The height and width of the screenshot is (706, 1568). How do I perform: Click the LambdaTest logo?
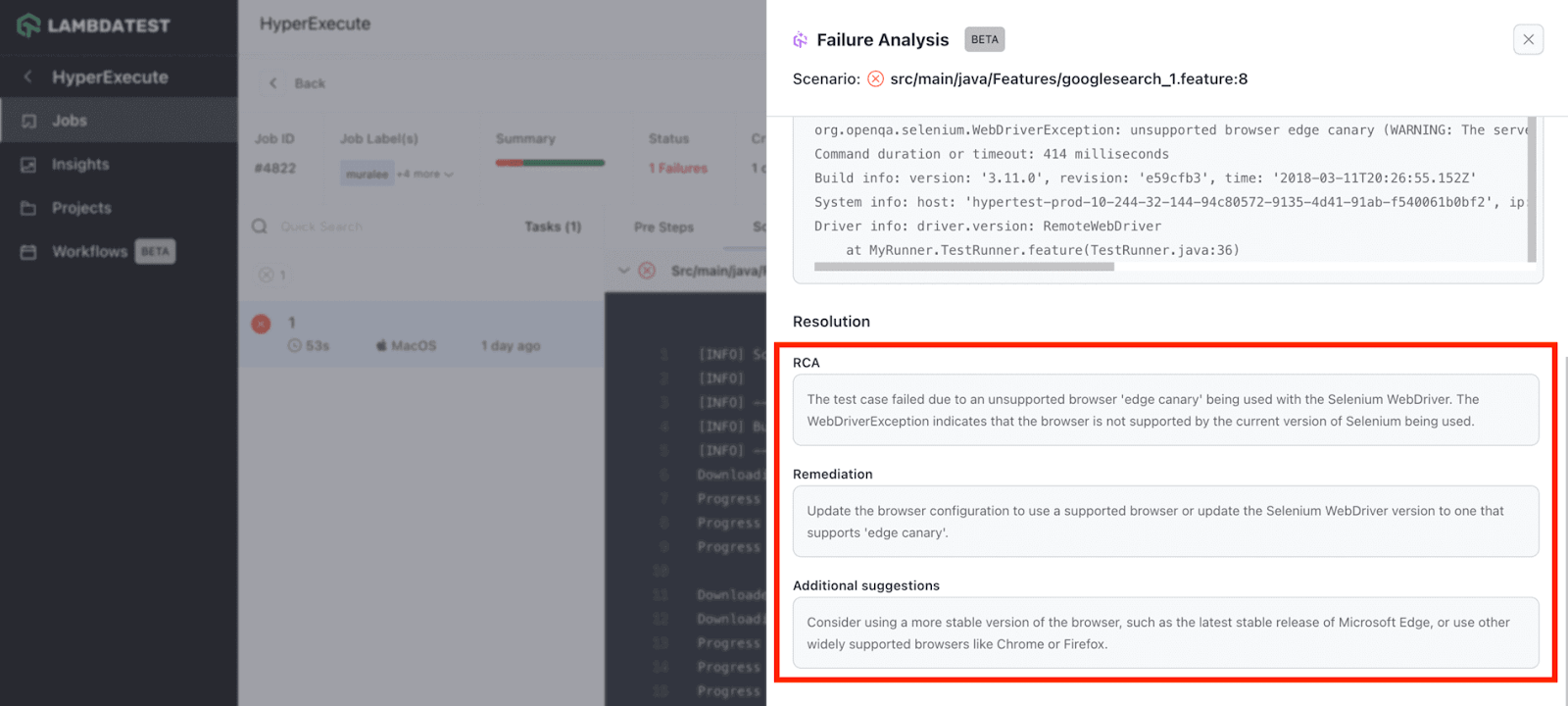94,25
